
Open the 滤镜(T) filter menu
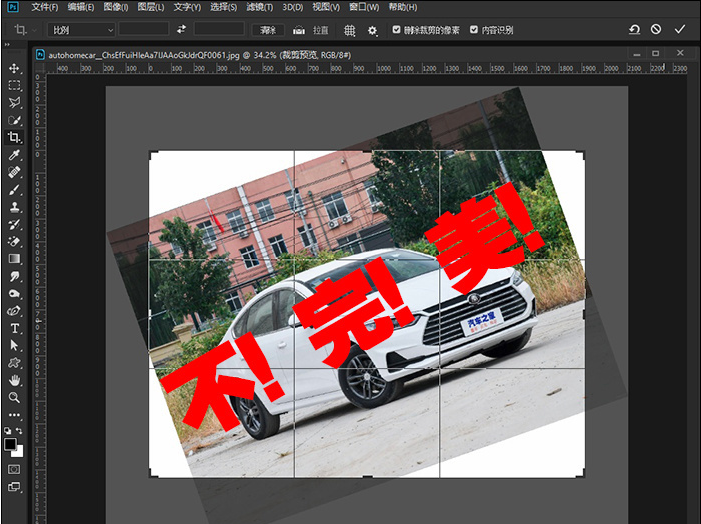(260, 7)
